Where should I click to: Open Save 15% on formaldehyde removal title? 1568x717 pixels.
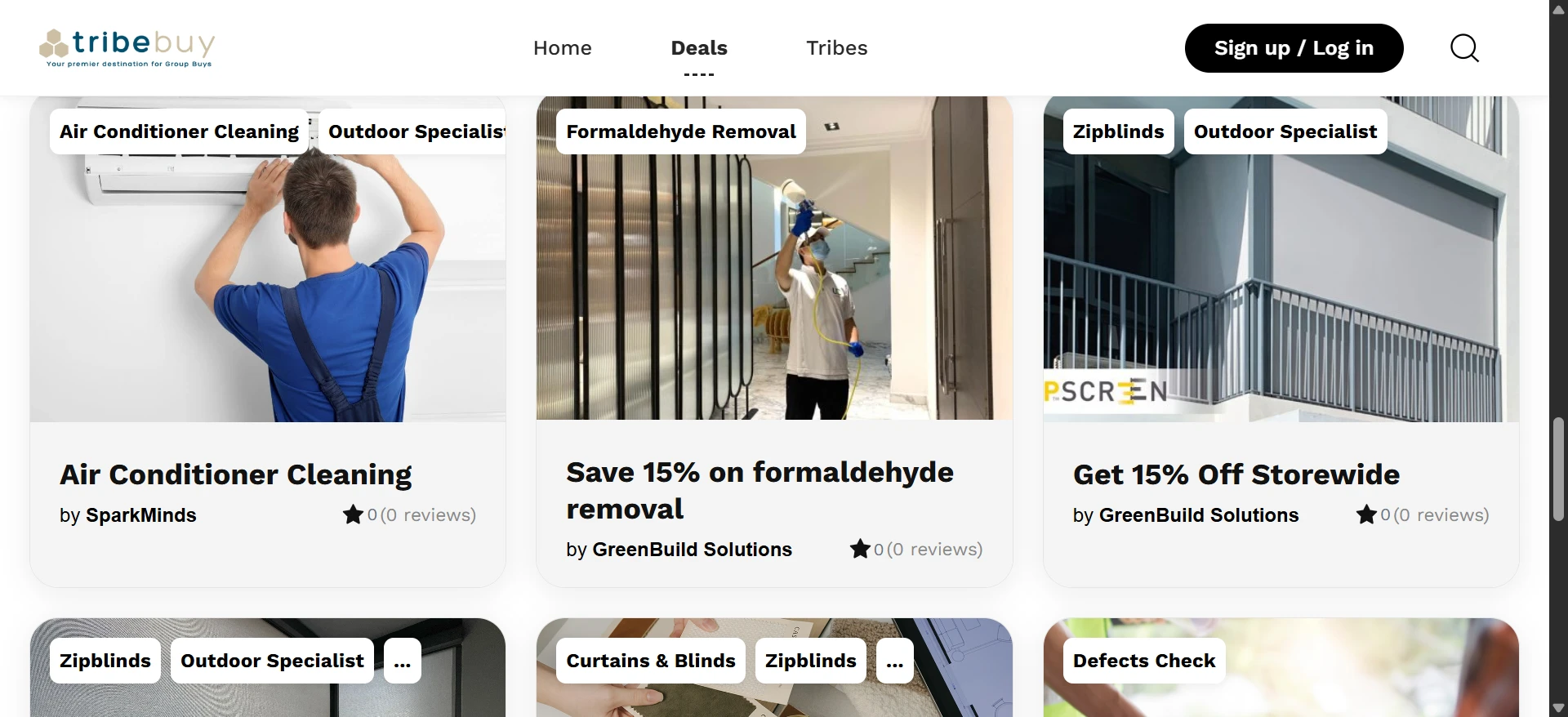pyautogui.click(x=760, y=490)
